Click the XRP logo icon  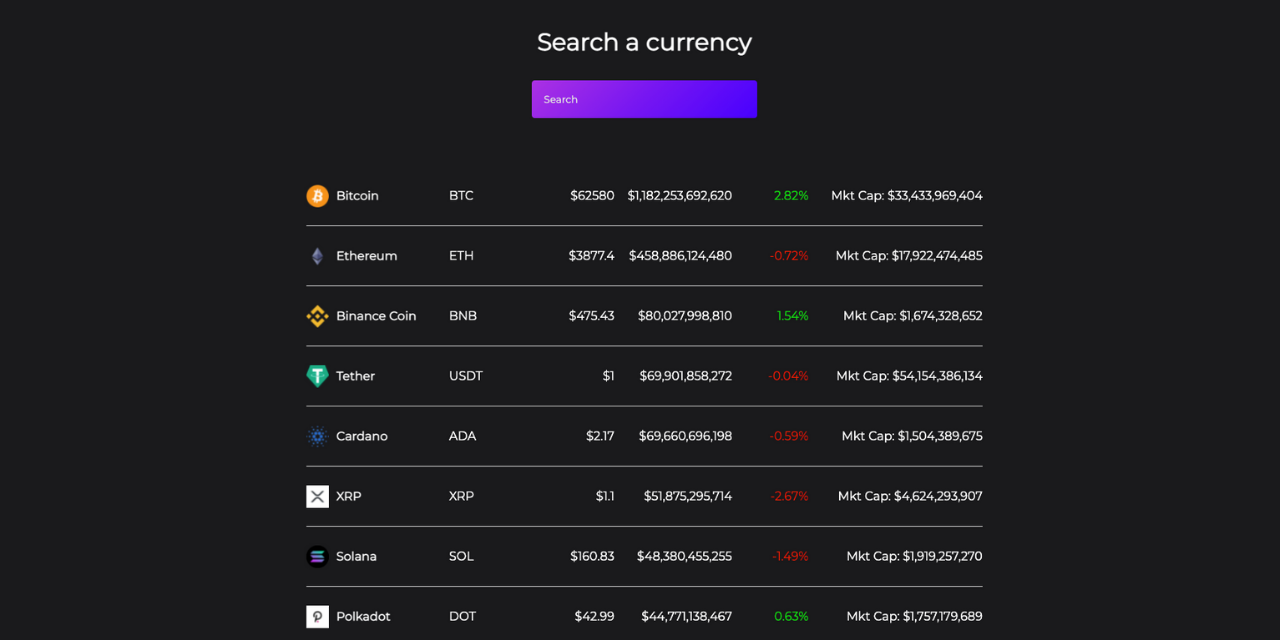click(317, 496)
